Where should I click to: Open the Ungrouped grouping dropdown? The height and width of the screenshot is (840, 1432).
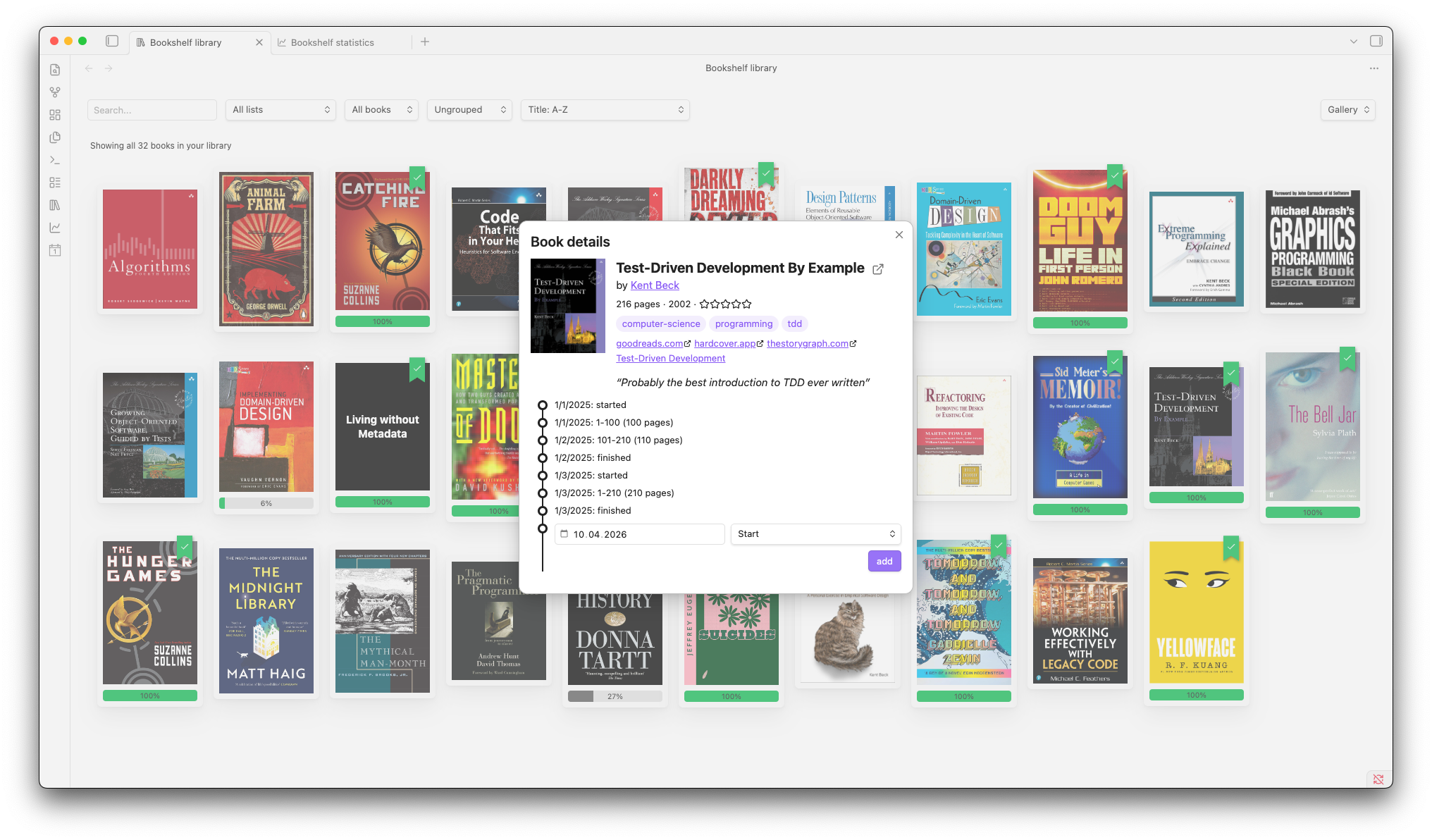[469, 110]
